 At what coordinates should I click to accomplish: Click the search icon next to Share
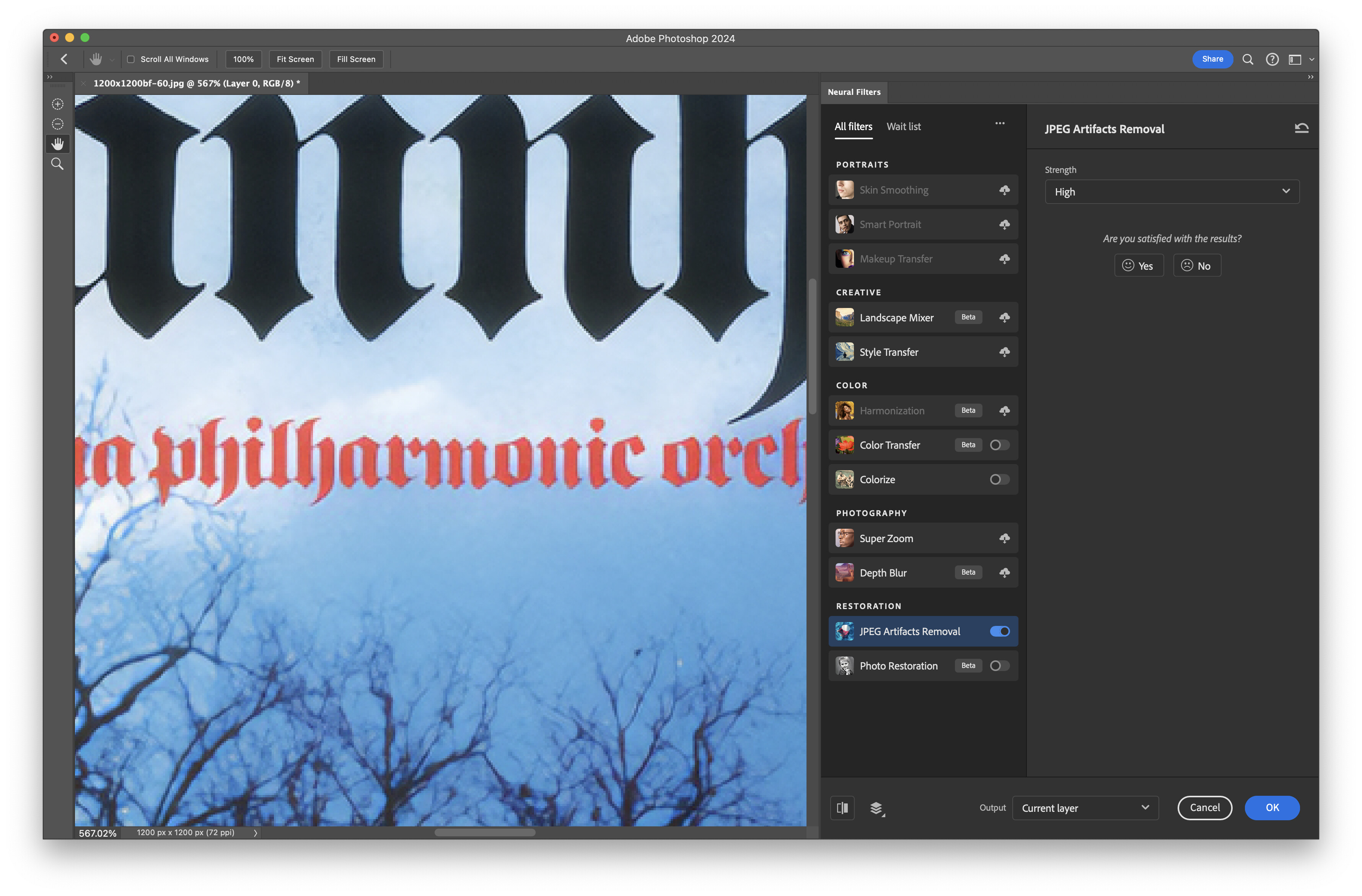coord(1248,60)
